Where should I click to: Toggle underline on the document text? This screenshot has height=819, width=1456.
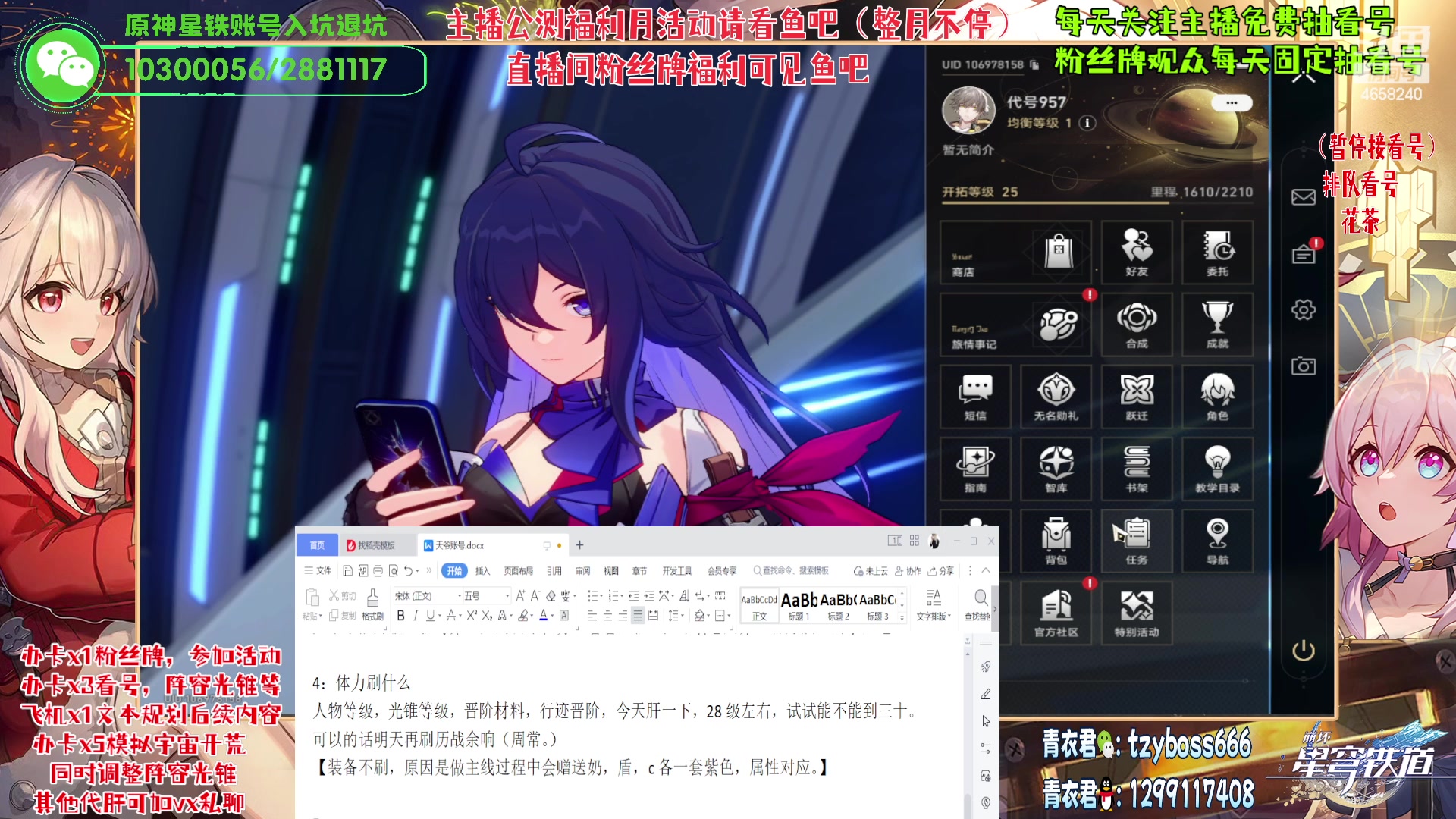[428, 615]
